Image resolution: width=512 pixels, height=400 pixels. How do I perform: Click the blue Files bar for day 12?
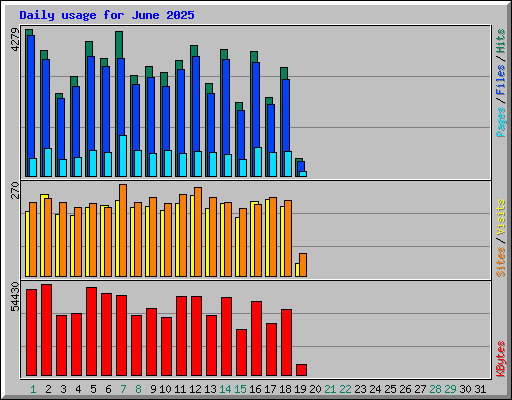196,103
